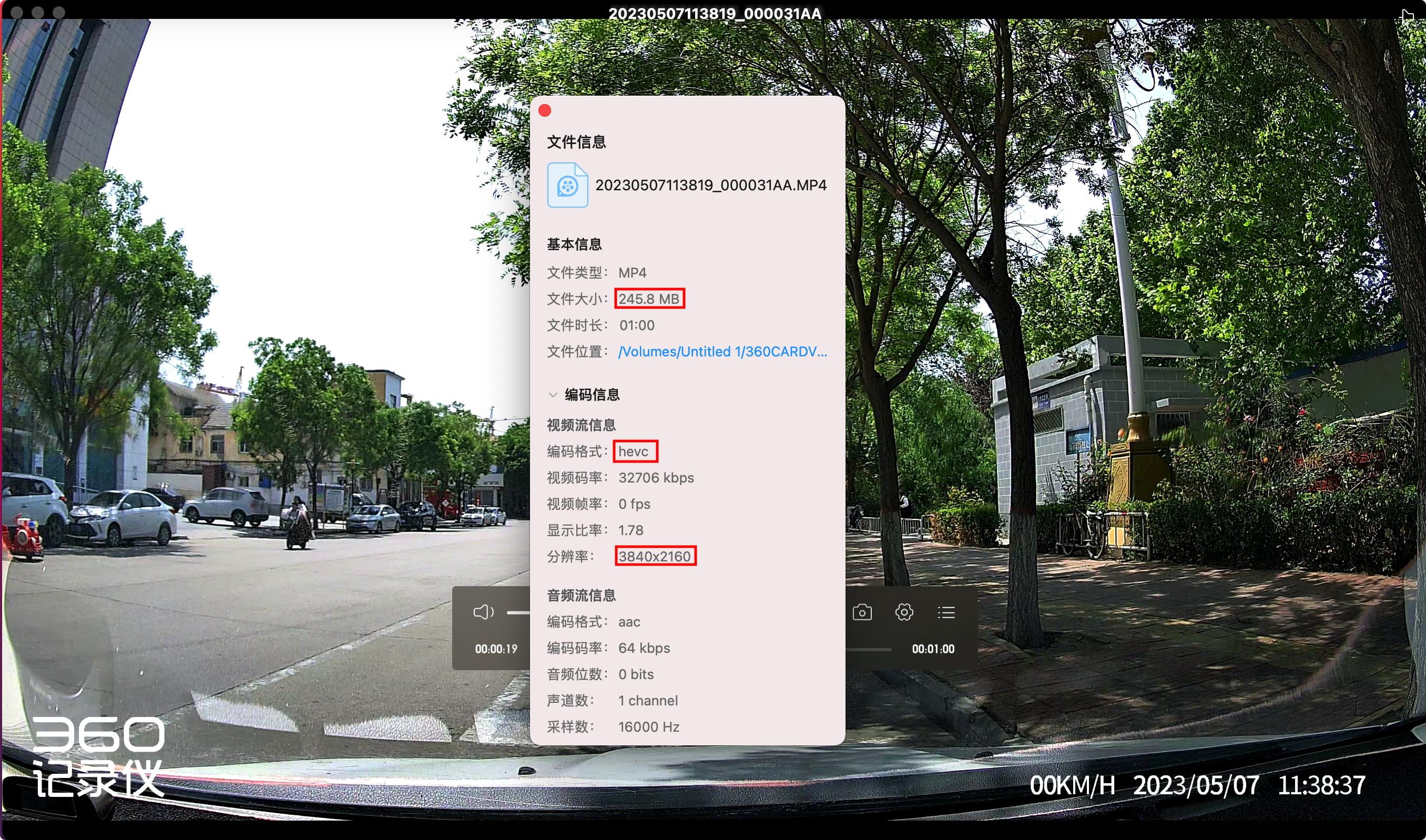Close the 文件信息 panel via its red dot

[545, 110]
